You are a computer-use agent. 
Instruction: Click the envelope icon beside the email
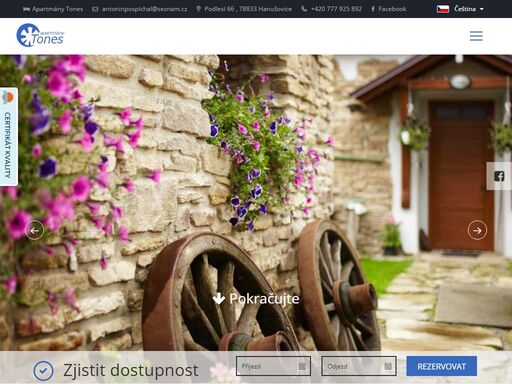point(95,9)
